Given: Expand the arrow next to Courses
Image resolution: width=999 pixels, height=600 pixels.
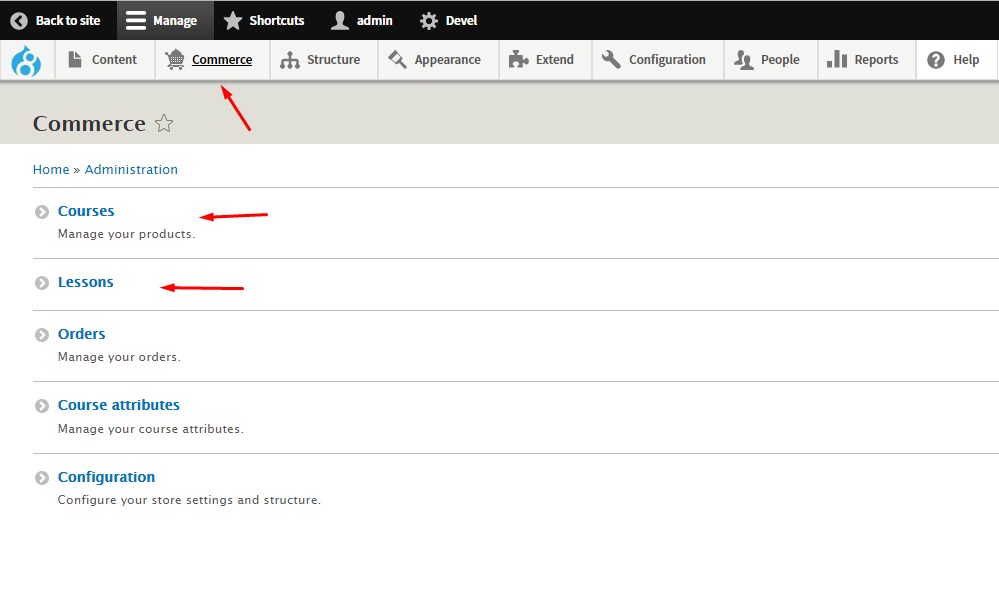Looking at the screenshot, I should (40, 211).
